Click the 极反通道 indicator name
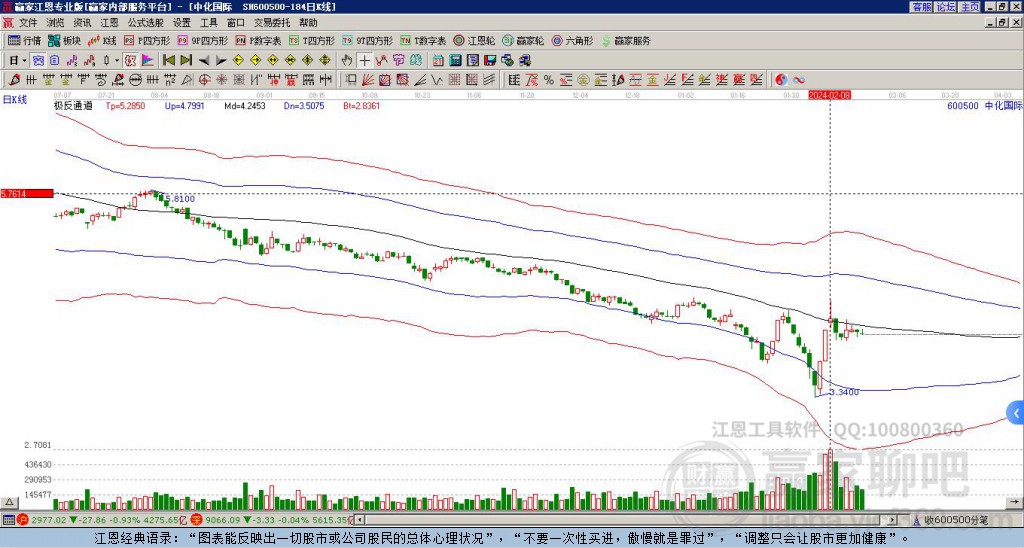The height and width of the screenshot is (548, 1024). pyautogui.click(x=73, y=105)
